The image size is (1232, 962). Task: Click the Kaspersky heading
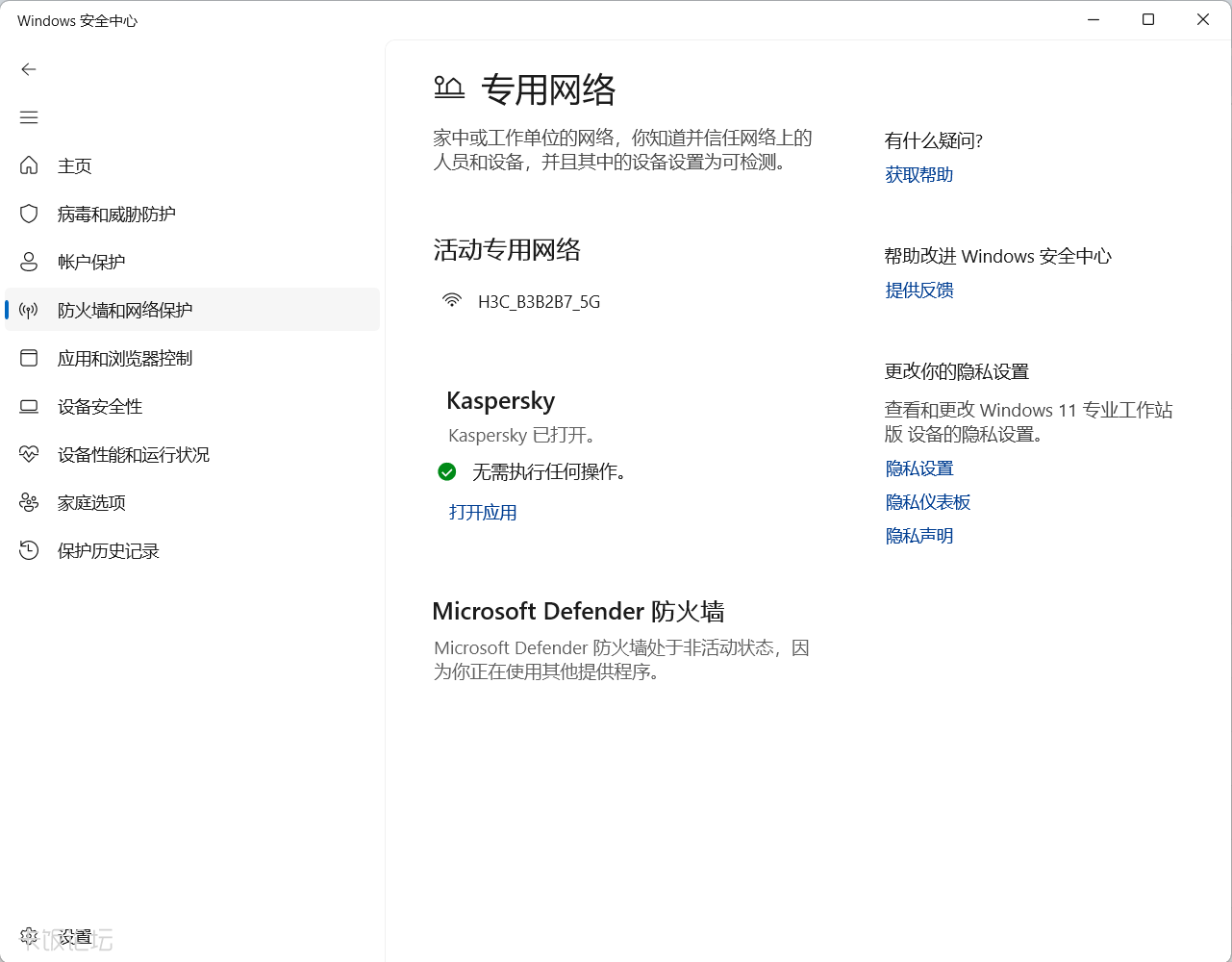click(501, 400)
